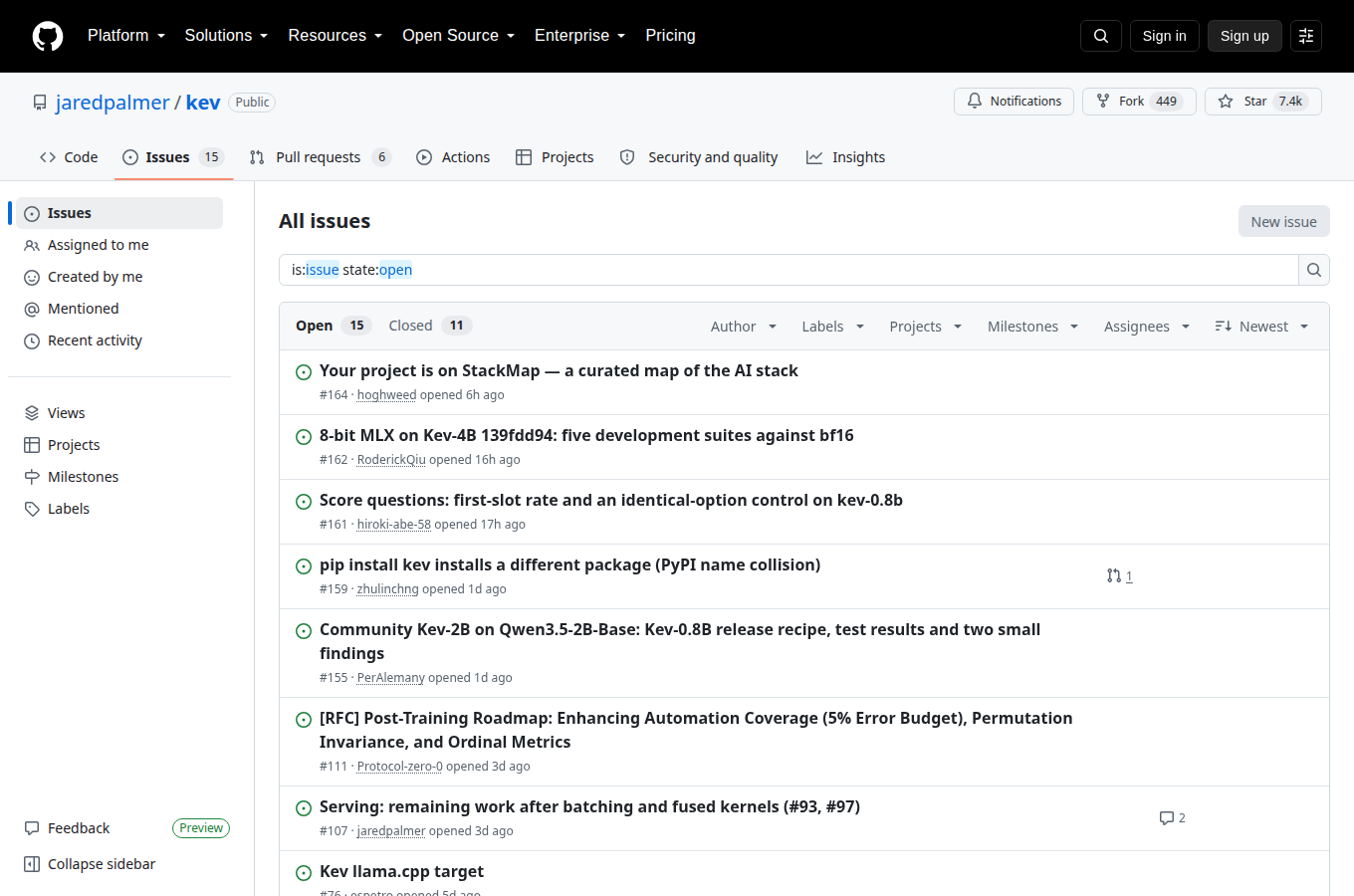Switch to the Pull requests tab
This screenshot has width=1354, height=896.
[x=321, y=157]
